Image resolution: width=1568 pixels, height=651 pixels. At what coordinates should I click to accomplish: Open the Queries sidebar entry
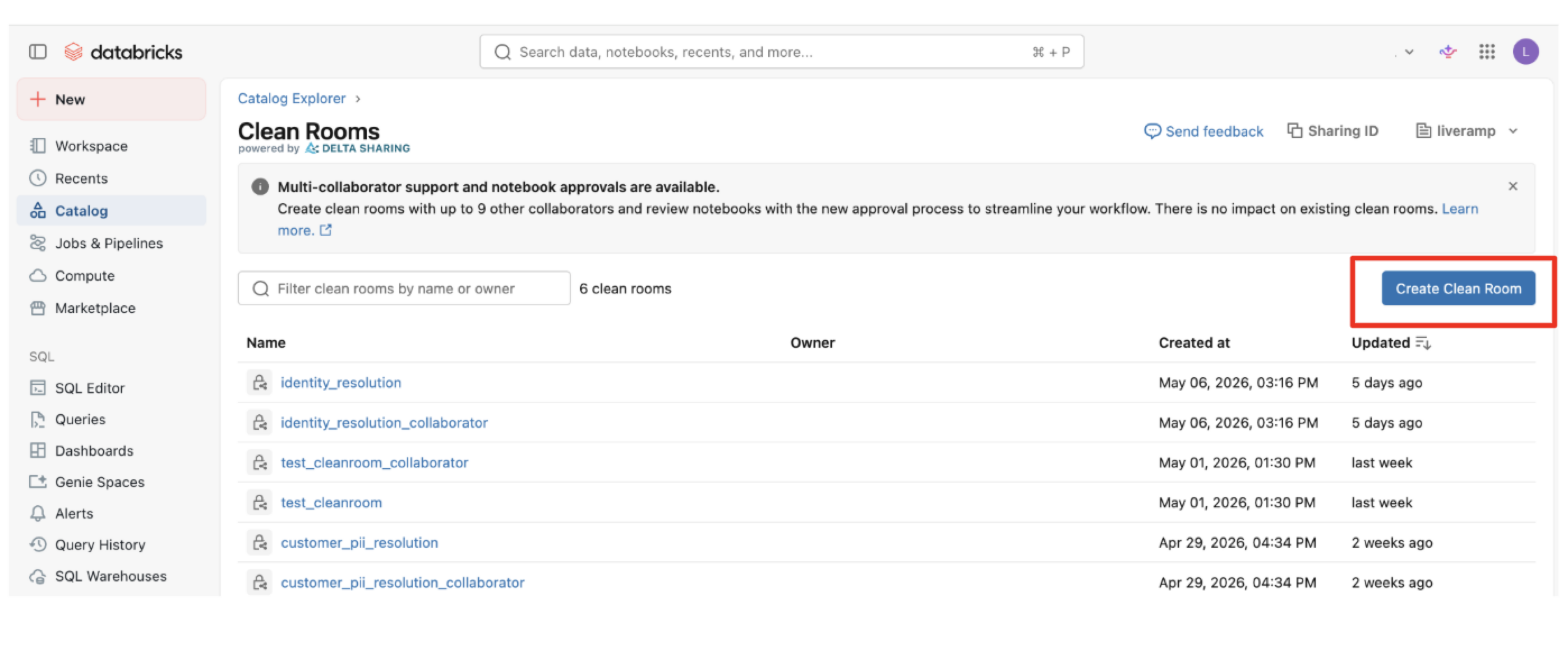112,420
